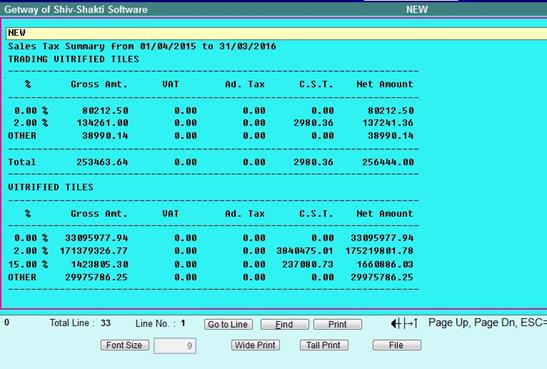
Task: Click C.S.T. value 2980.36 in 2.00 % row
Action: [x=313, y=123]
